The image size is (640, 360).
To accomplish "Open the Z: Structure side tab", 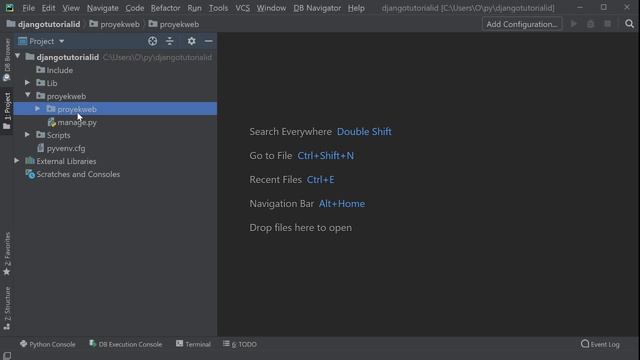I will pos(7,308).
